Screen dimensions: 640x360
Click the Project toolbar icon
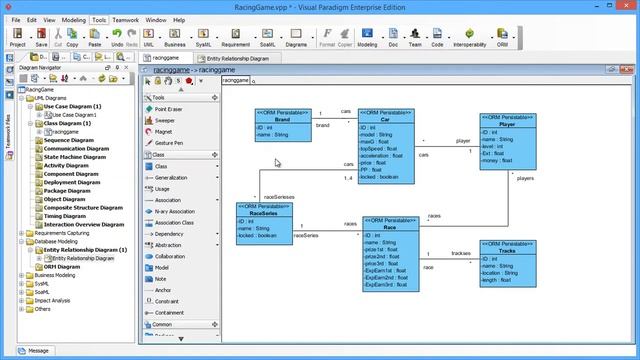[x=18, y=38]
